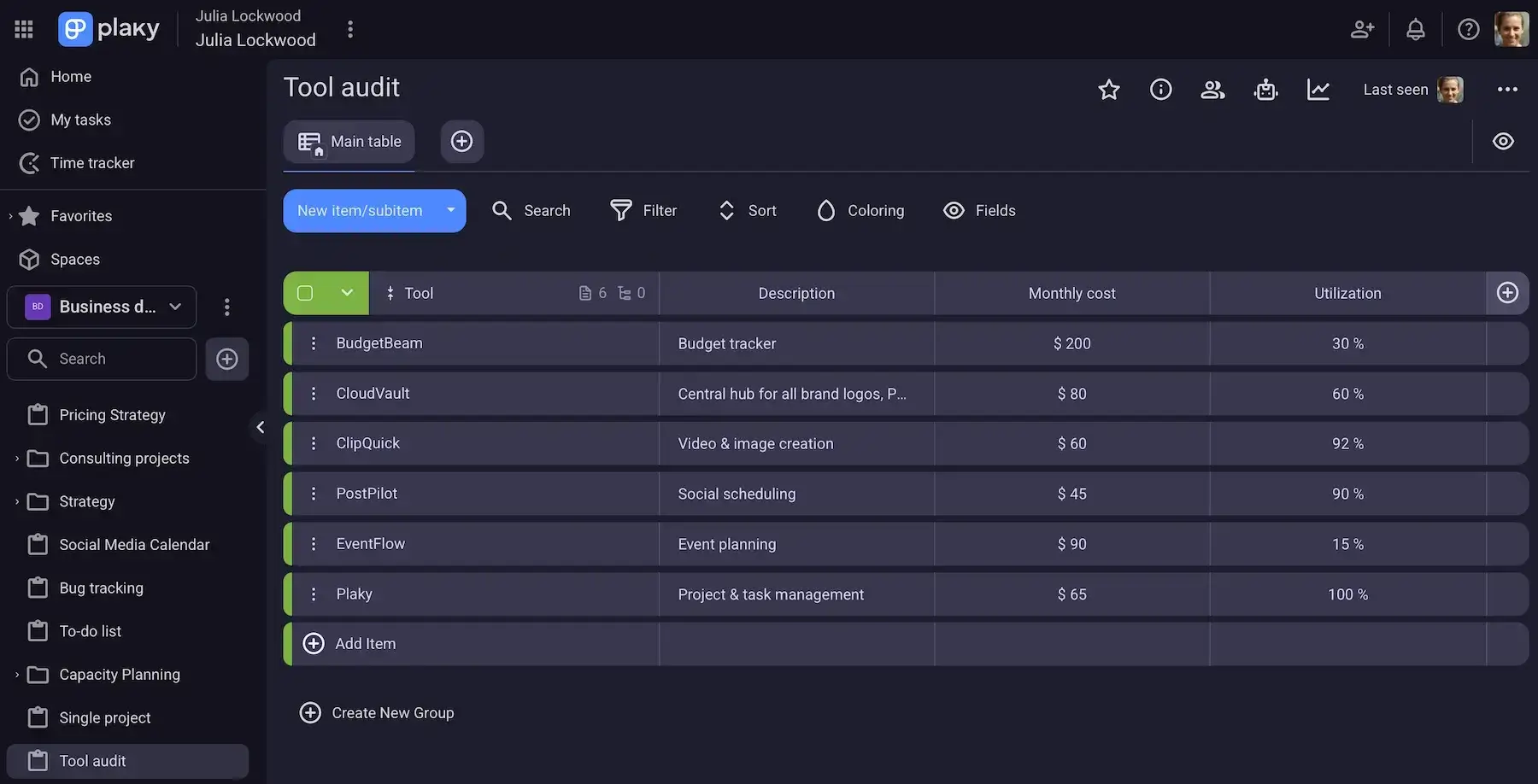Open the three-dot menu next to Julia Lockwood

point(350,28)
